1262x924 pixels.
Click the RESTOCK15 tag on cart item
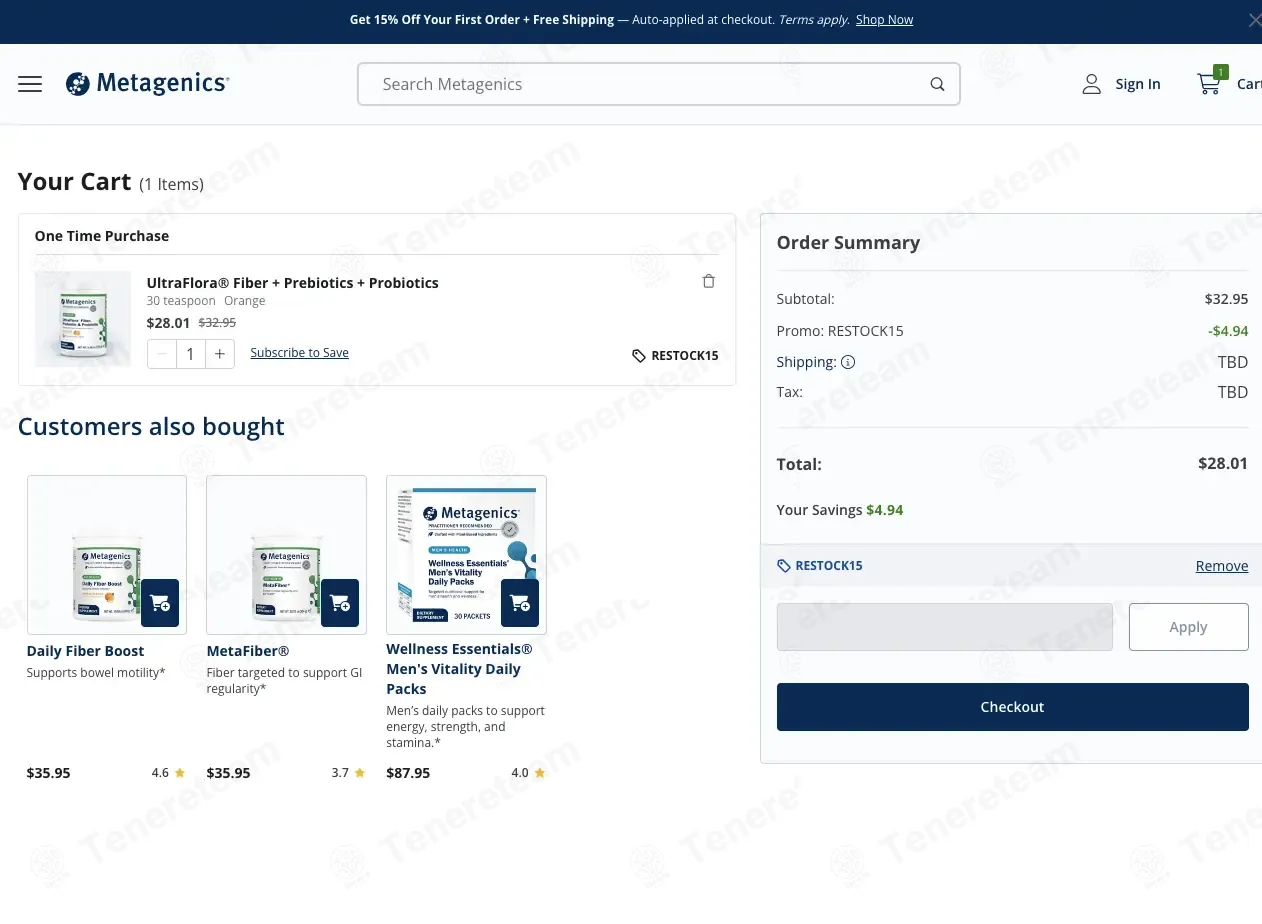(675, 355)
